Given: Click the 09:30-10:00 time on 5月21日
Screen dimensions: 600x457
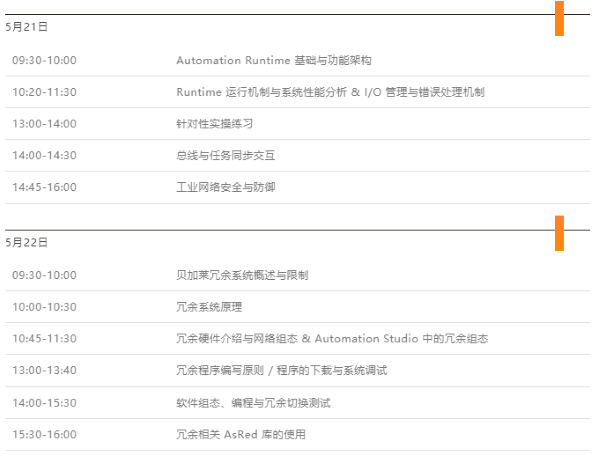Looking at the screenshot, I should tap(44, 60).
